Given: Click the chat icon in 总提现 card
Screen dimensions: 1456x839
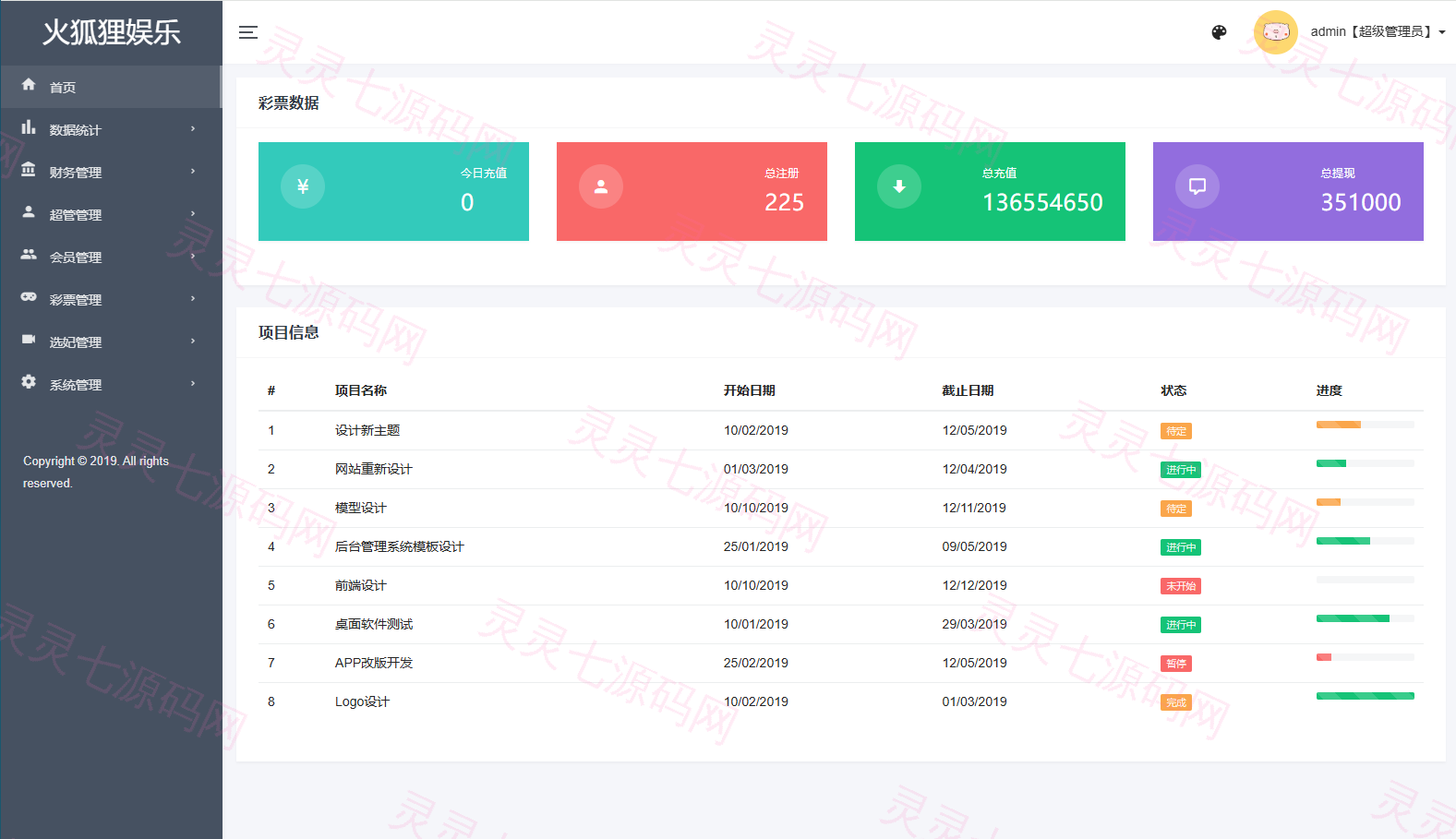Looking at the screenshot, I should coord(1197,186).
